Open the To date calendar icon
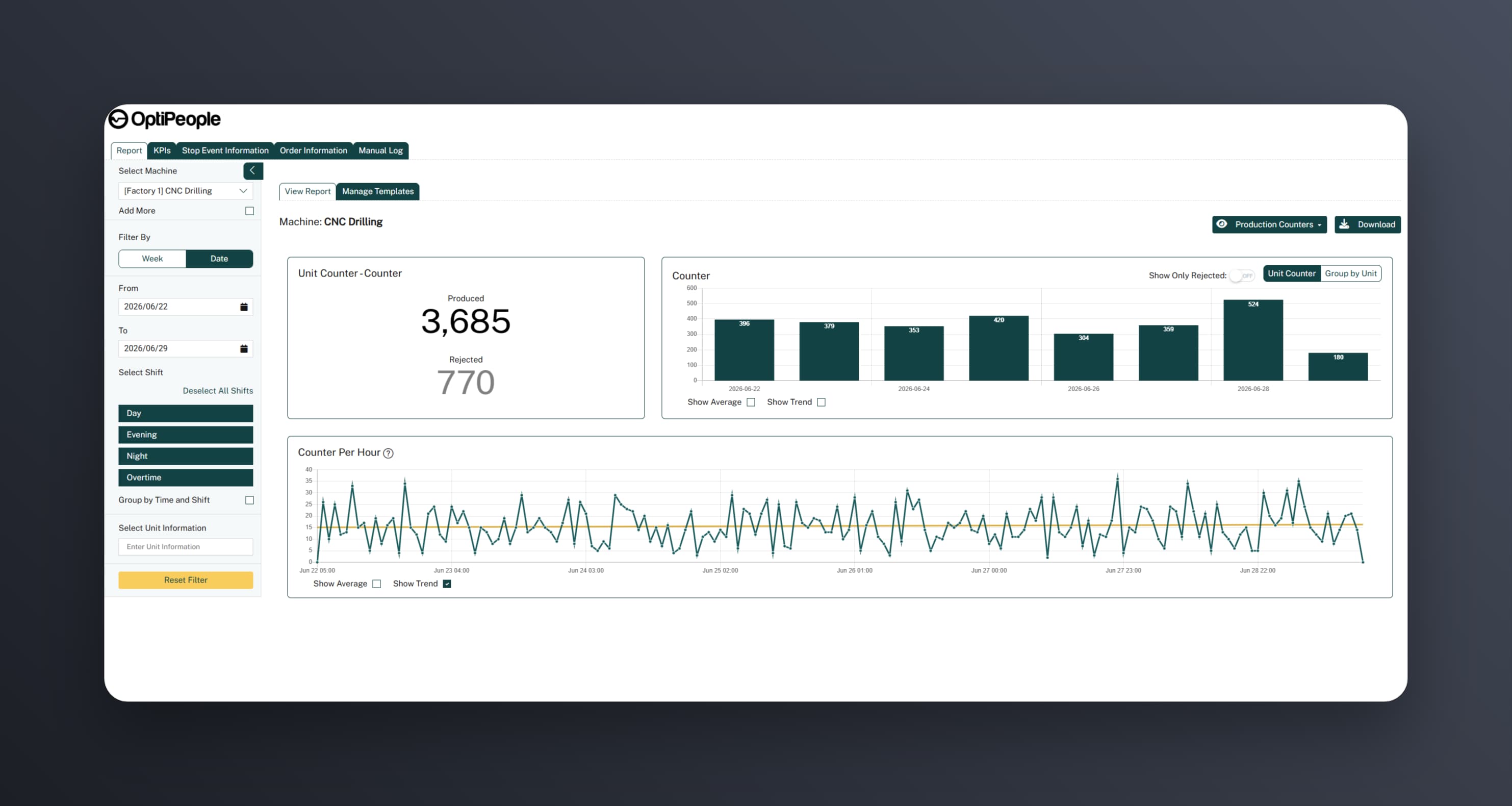The width and height of the screenshot is (1512, 806). (244, 349)
